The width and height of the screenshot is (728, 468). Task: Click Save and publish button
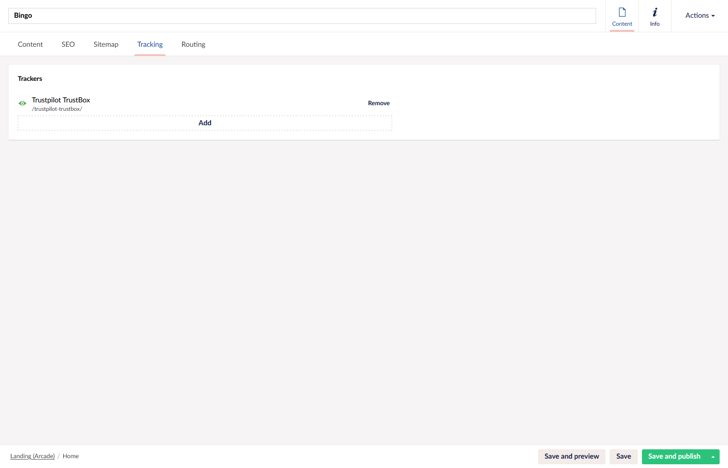[674, 457]
